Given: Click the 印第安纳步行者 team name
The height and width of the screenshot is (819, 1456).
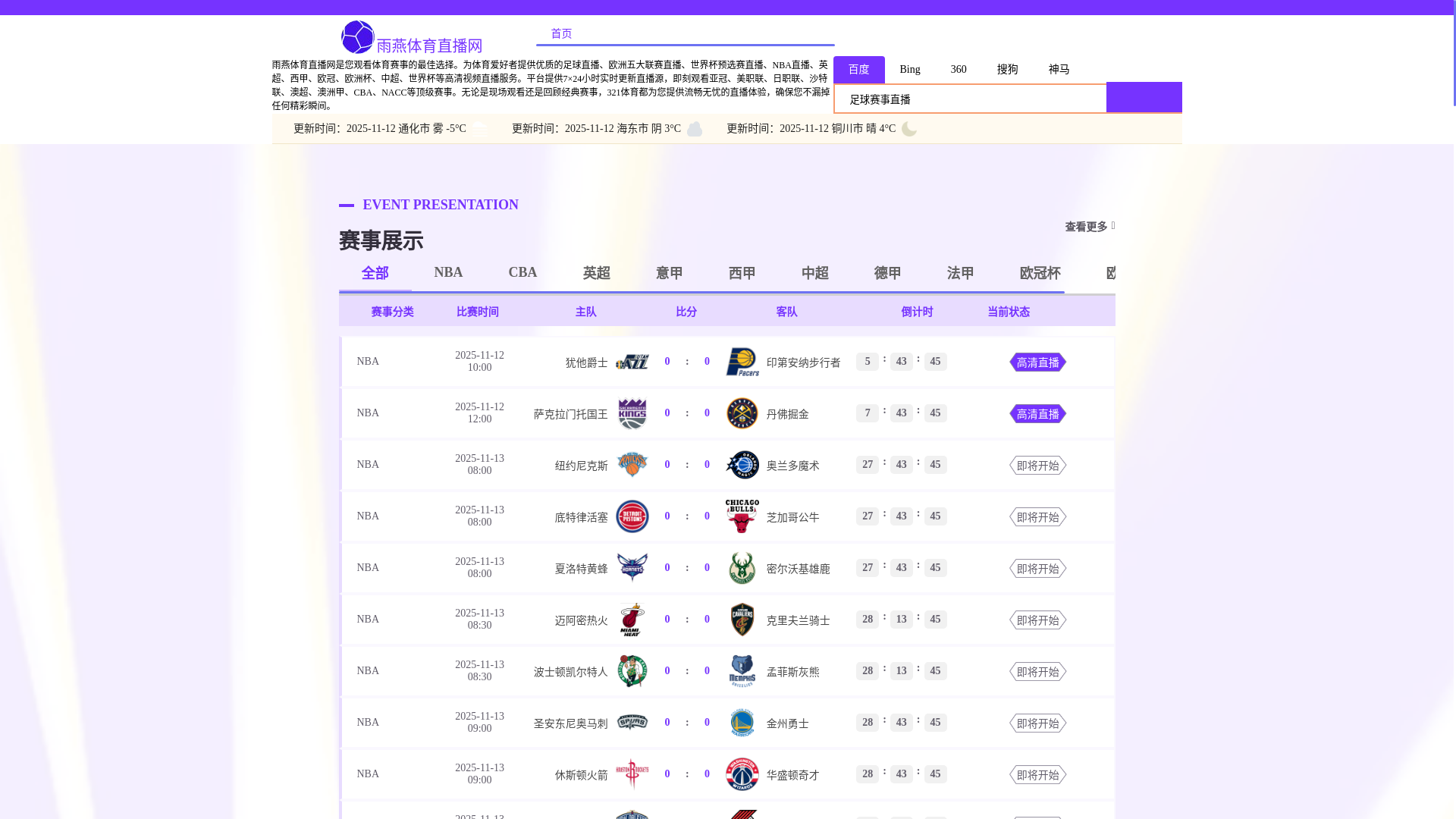Looking at the screenshot, I should pos(804,362).
